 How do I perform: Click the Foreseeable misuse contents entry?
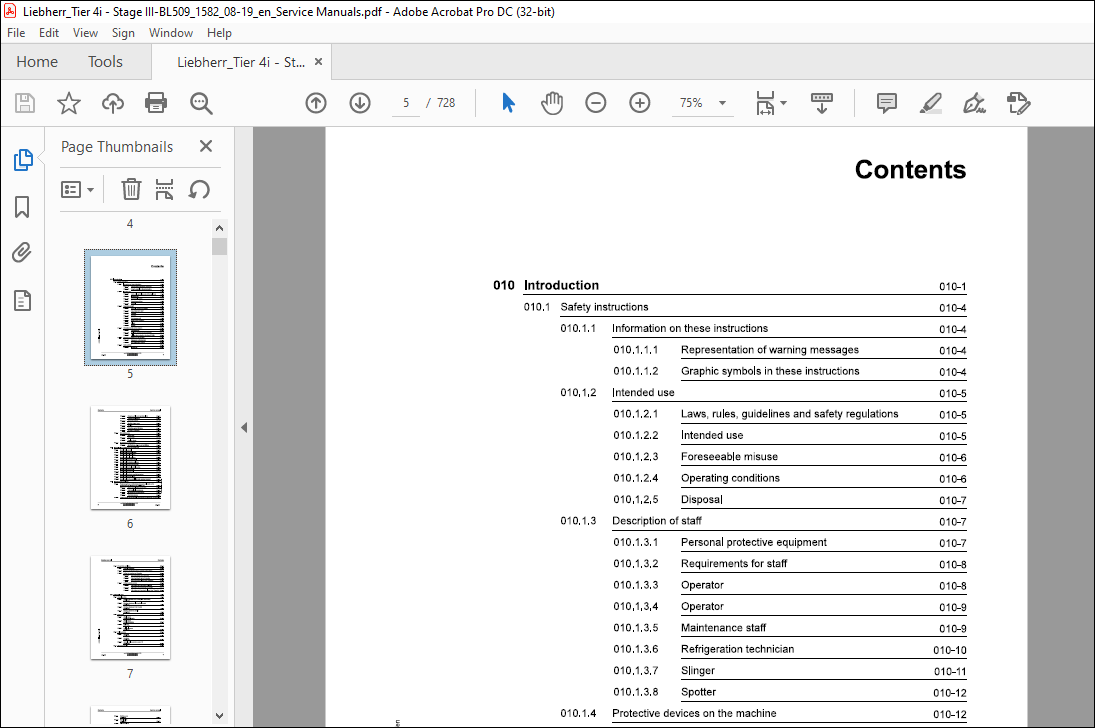790,456
